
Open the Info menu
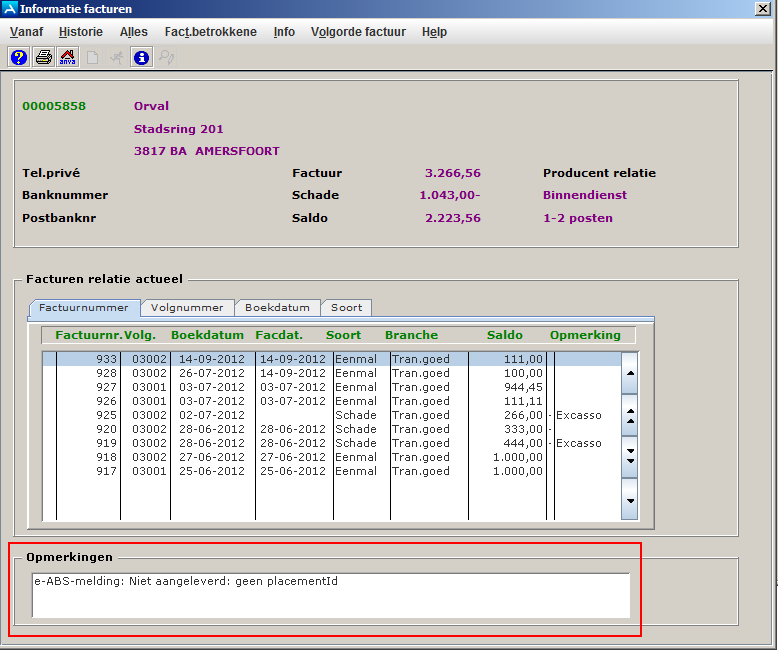284,32
